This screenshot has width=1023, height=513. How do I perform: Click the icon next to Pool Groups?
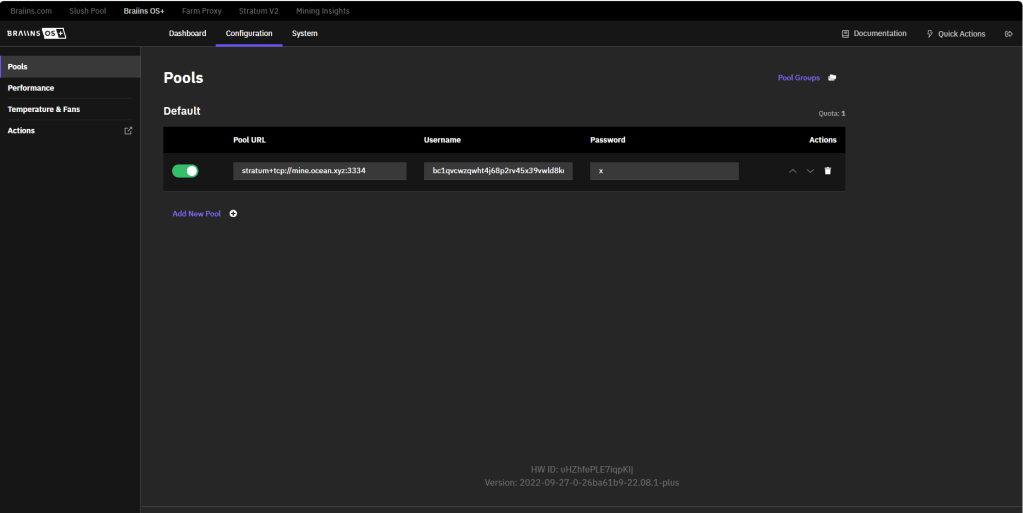click(x=832, y=78)
